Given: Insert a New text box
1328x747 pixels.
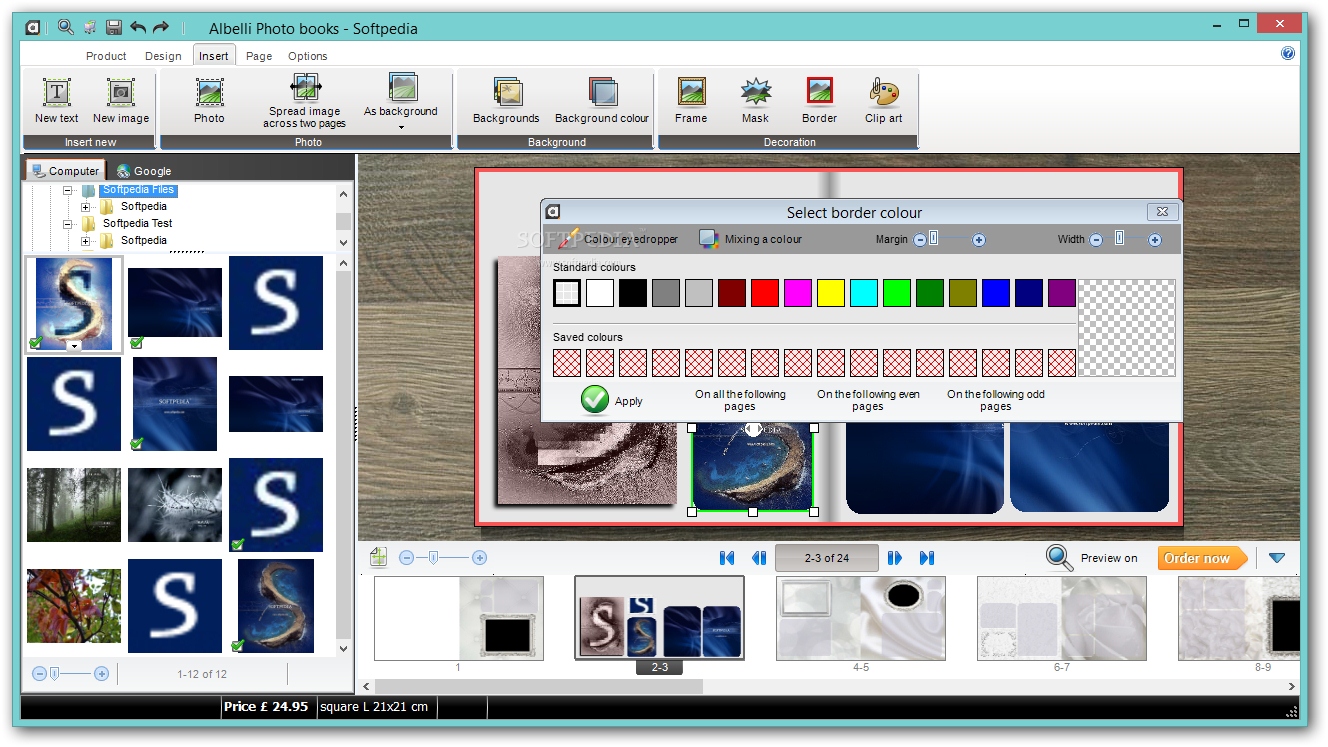Looking at the screenshot, I should click(x=57, y=100).
